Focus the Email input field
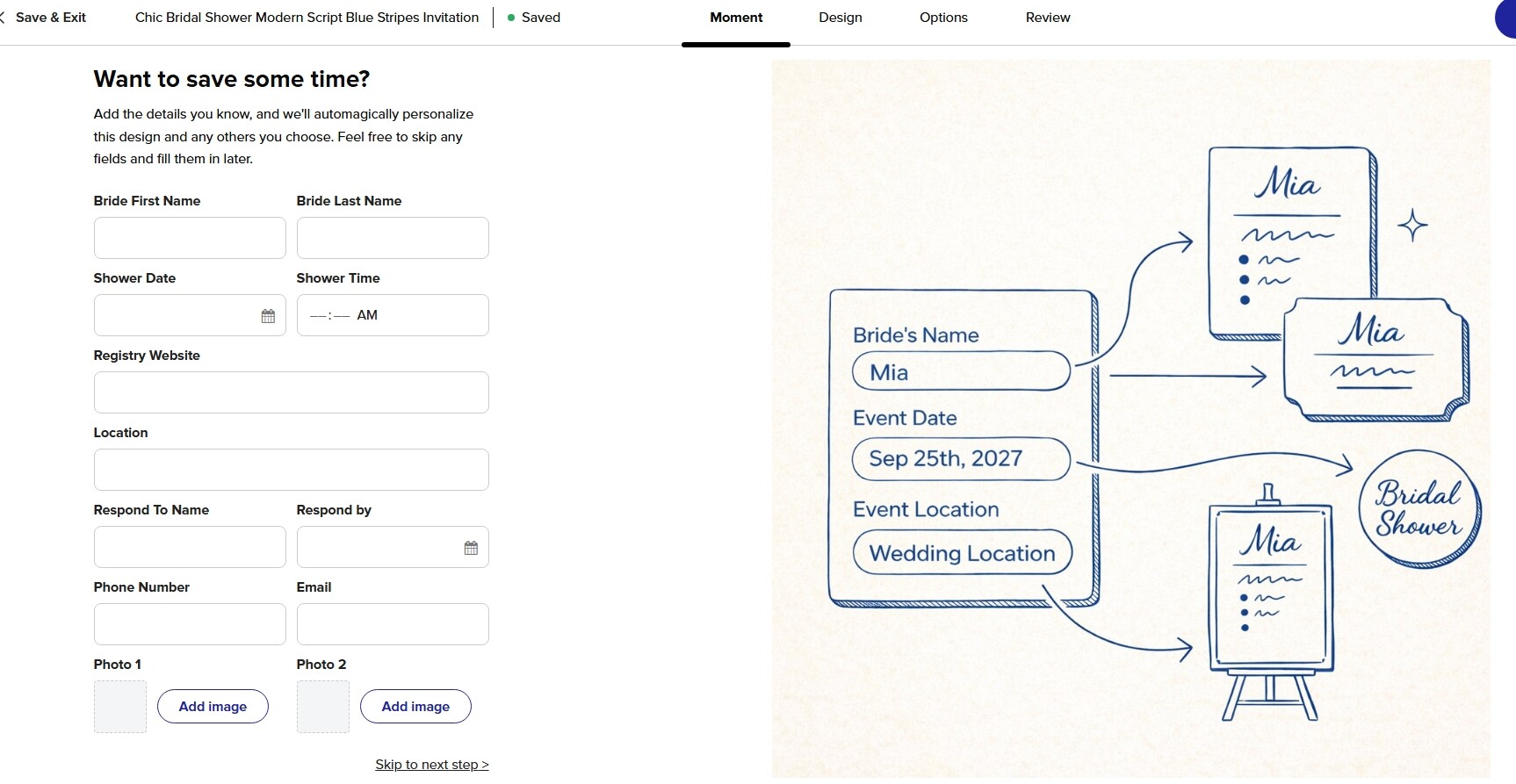This screenshot has width=1516, height=784. click(x=393, y=624)
